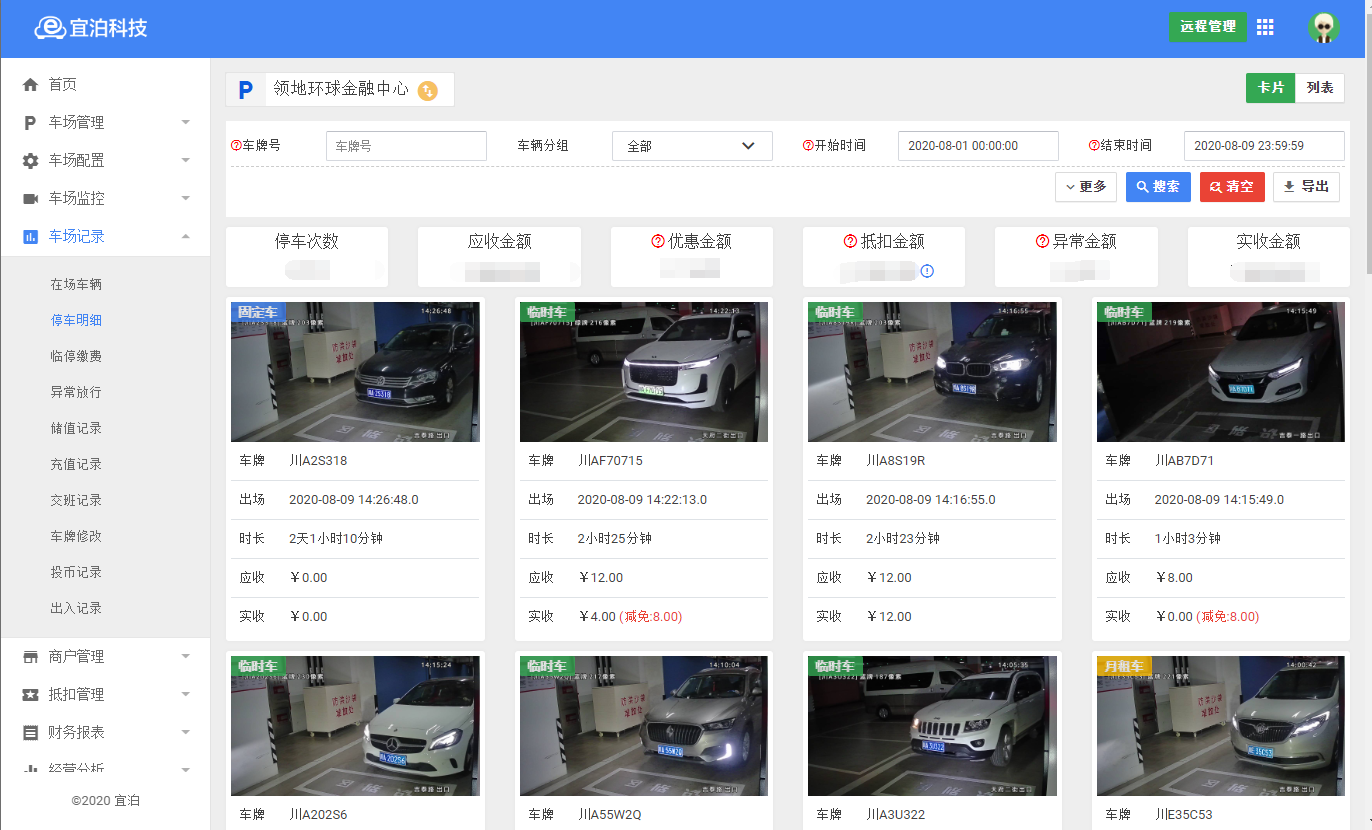Click the 宜泊科技 logo icon

(x=50, y=28)
